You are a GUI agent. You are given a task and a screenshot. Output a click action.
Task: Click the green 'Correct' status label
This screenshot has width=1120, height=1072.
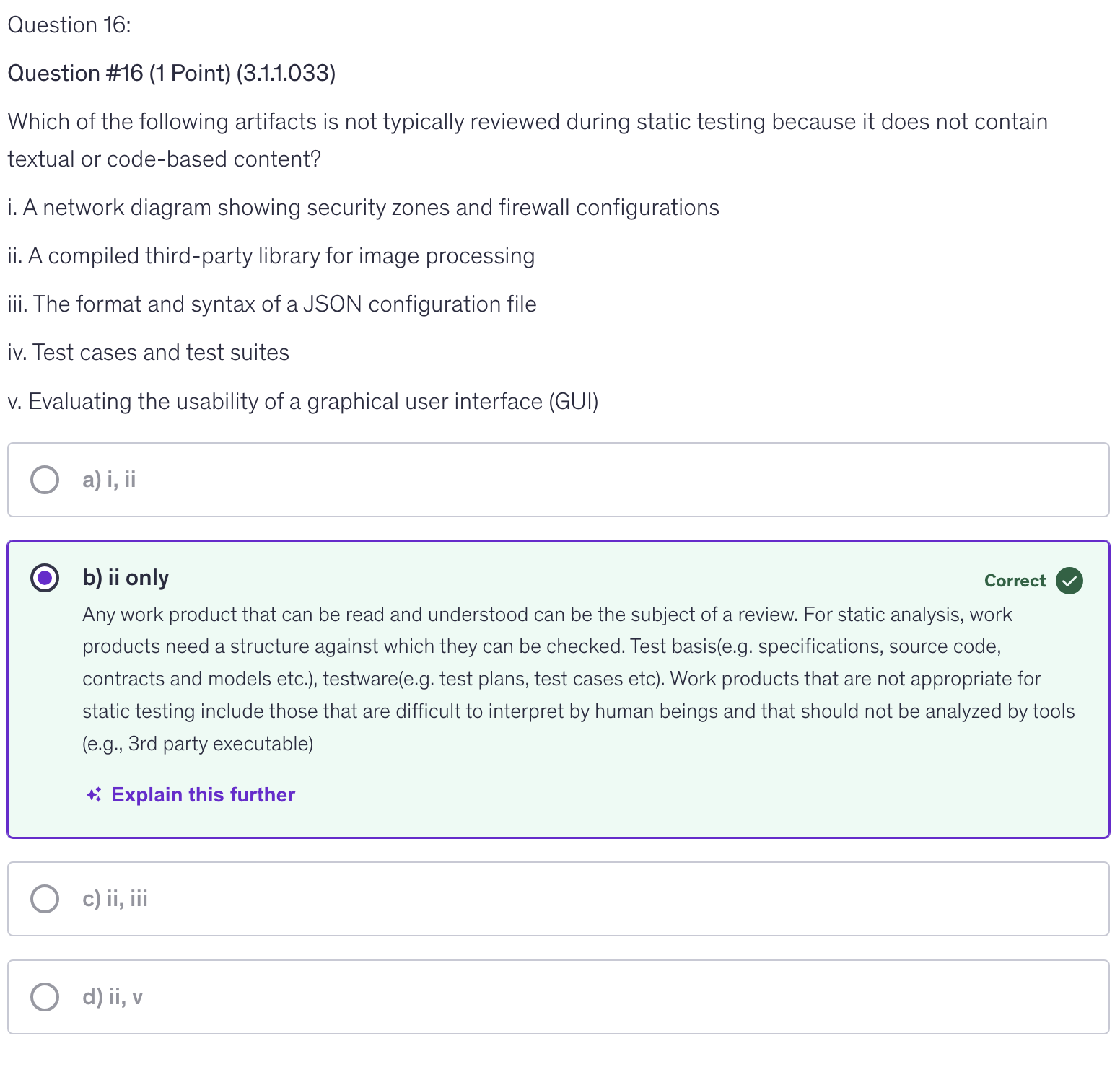(x=1015, y=581)
